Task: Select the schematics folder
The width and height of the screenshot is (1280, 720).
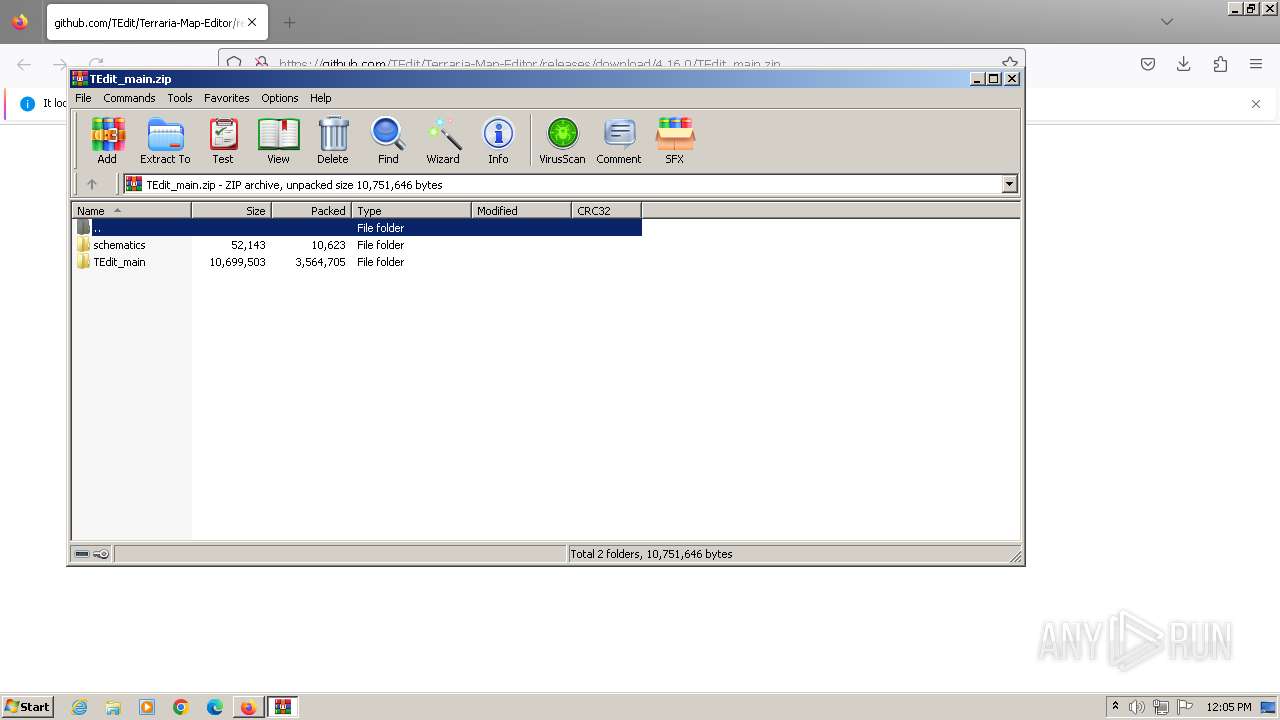Action: click(119, 245)
